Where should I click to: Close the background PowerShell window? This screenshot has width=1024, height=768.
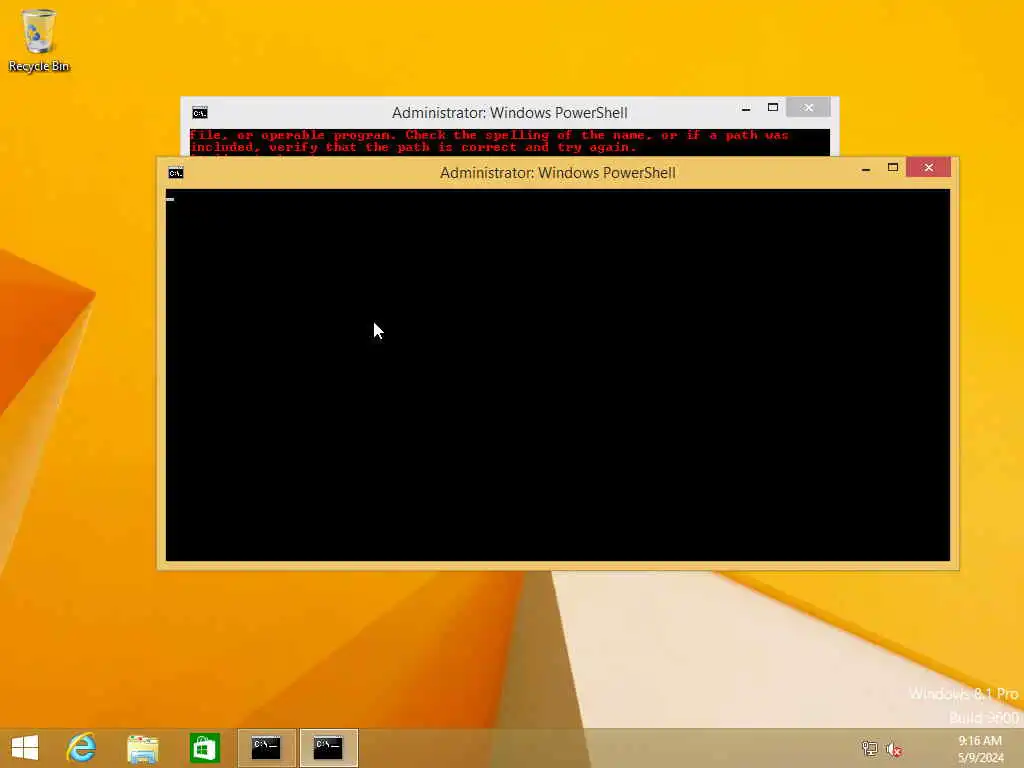tap(808, 108)
